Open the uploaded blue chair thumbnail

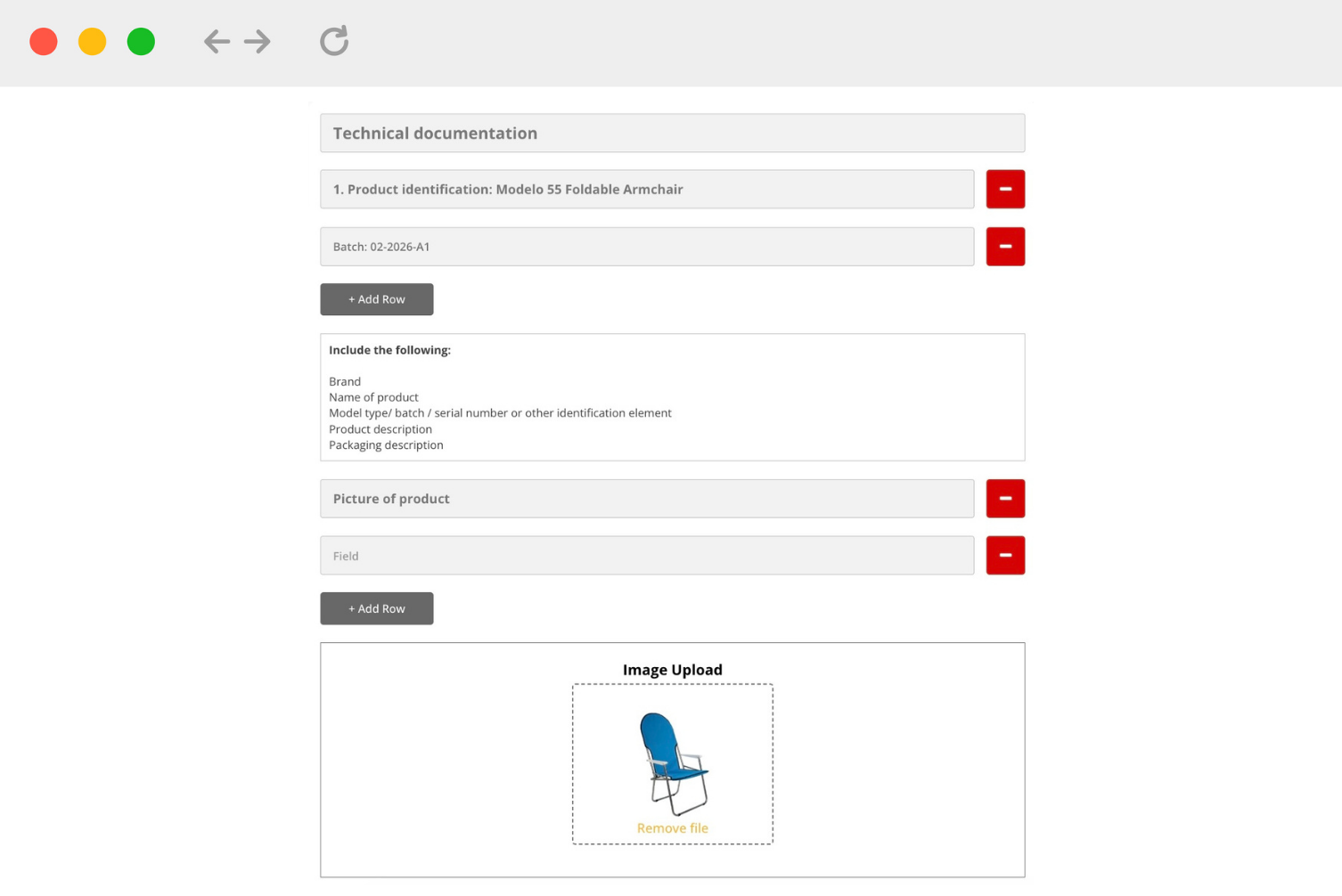click(673, 763)
